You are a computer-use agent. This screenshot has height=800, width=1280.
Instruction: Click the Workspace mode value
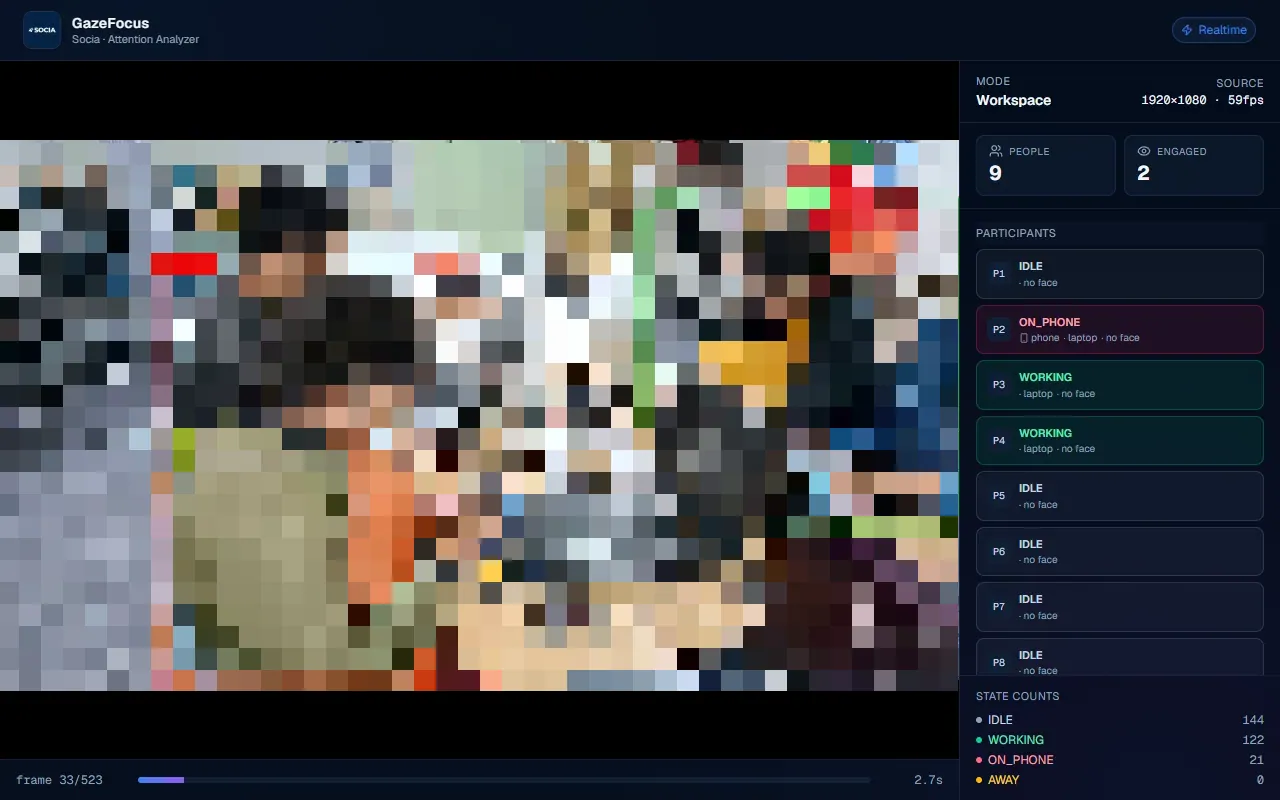(x=1013, y=100)
